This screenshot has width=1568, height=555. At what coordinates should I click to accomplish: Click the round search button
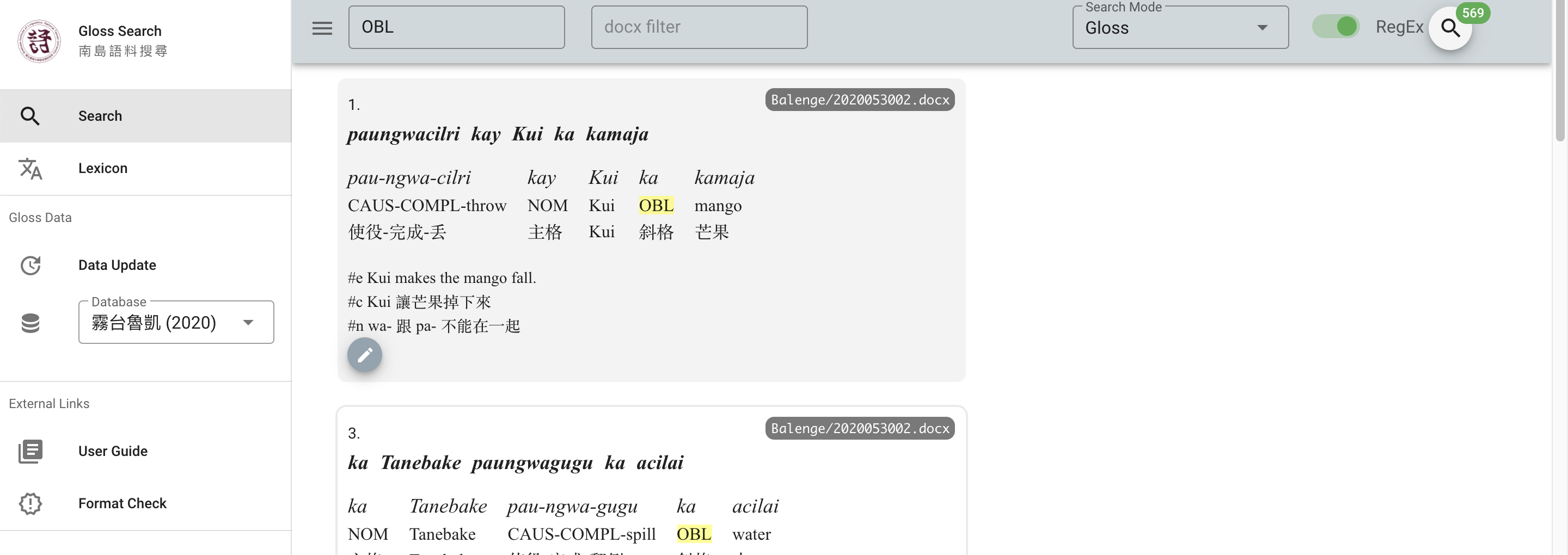pos(1450,28)
